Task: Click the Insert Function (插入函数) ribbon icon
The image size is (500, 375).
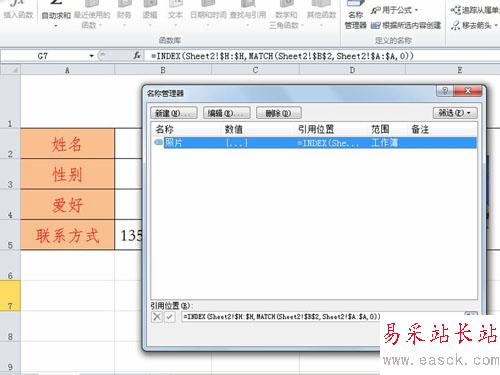Action: pyautogui.click(x=18, y=9)
